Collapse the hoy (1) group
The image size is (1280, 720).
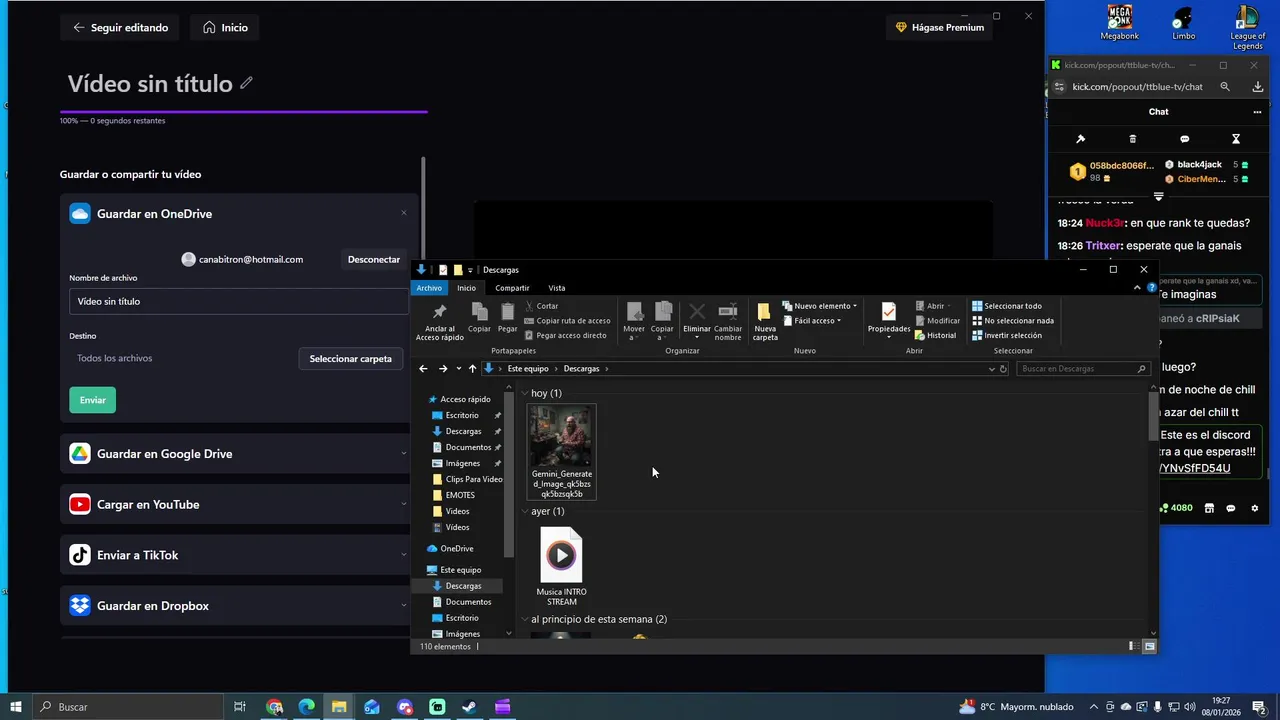pos(525,394)
